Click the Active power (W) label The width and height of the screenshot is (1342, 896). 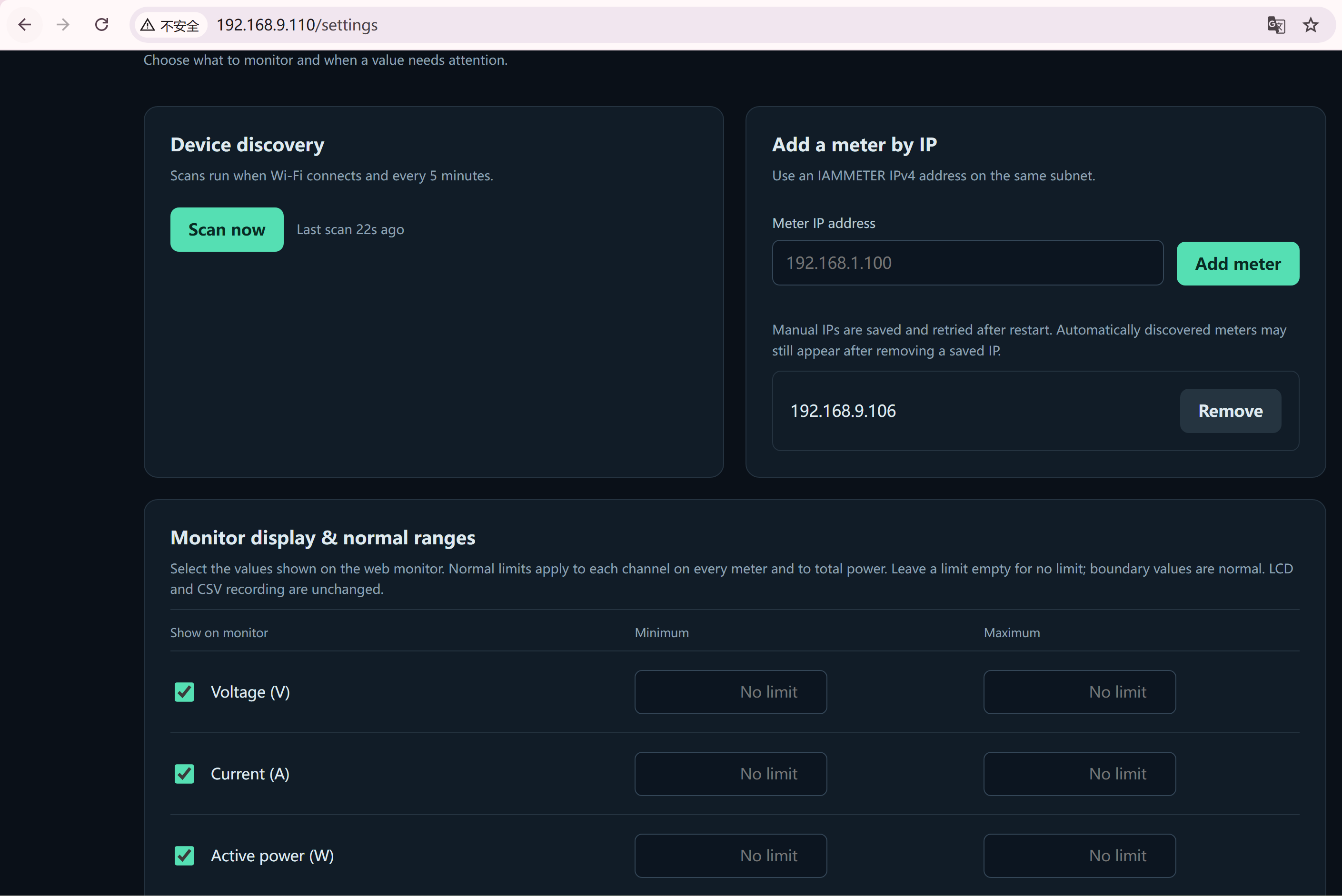click(x=272, y=856)
